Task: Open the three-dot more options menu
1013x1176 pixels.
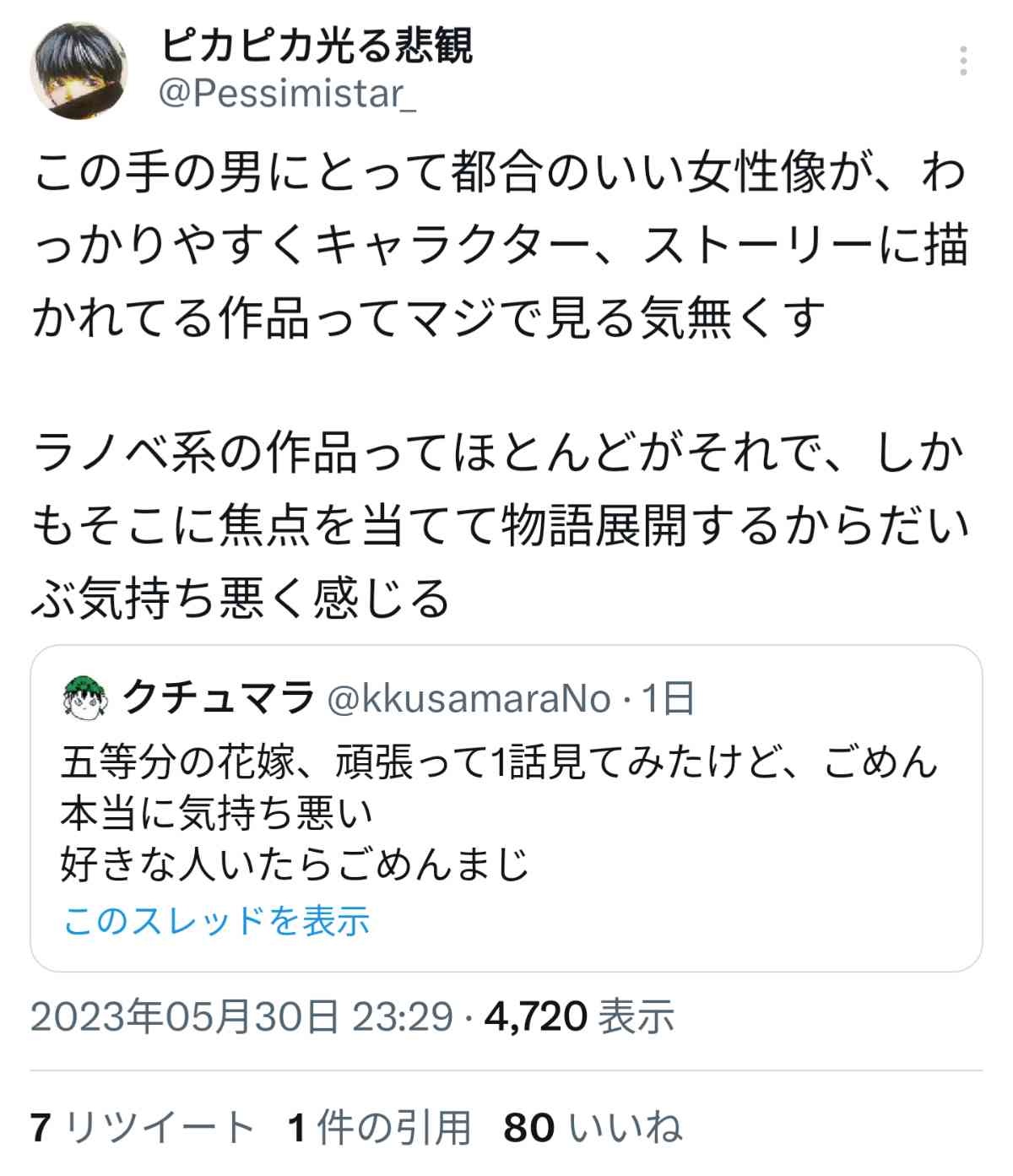Action: click(963, 62)
